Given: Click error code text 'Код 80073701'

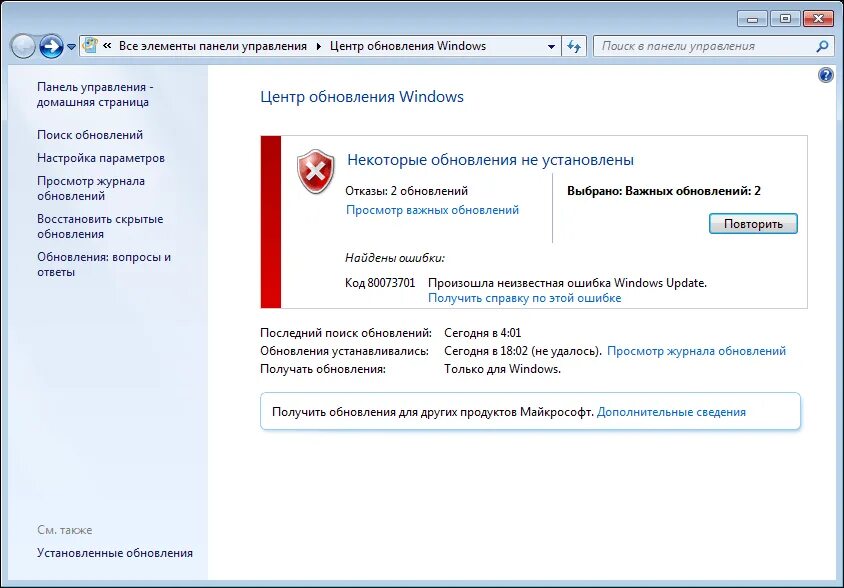Looking at the screenshot, I should click(380, 283).
